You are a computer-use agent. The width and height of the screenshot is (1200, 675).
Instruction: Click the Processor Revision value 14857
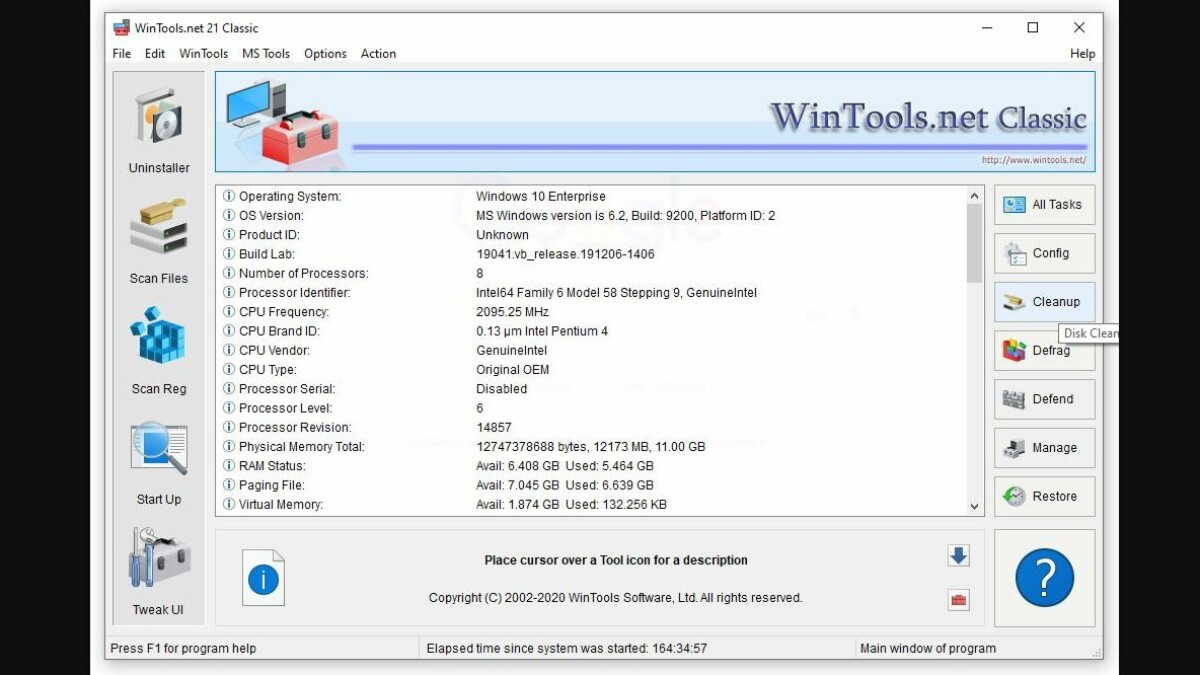pyautogui.click(x=493, y=427)
